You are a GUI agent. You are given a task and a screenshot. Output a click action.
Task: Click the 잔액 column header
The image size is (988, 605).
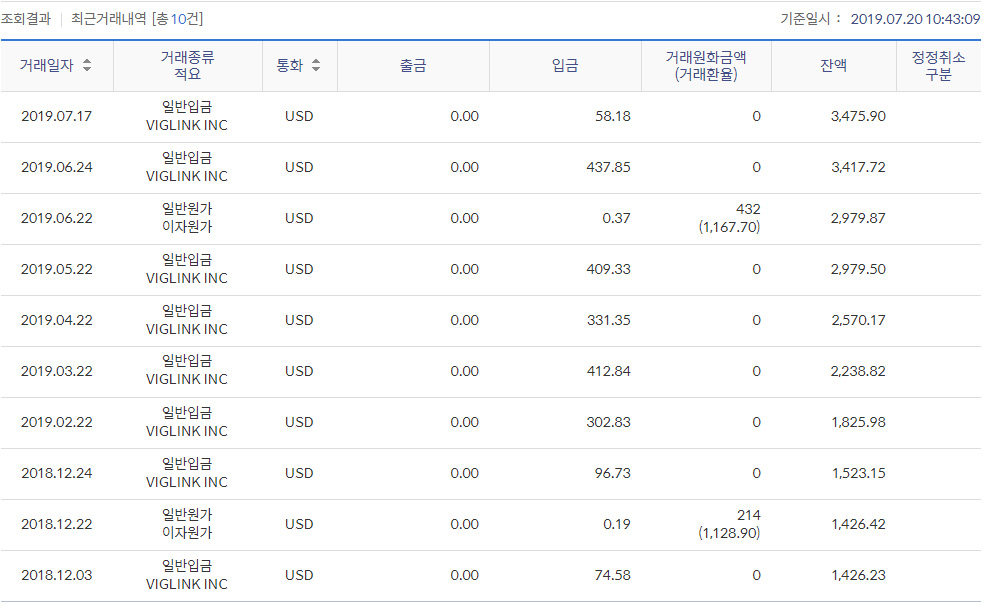[834, 66]
